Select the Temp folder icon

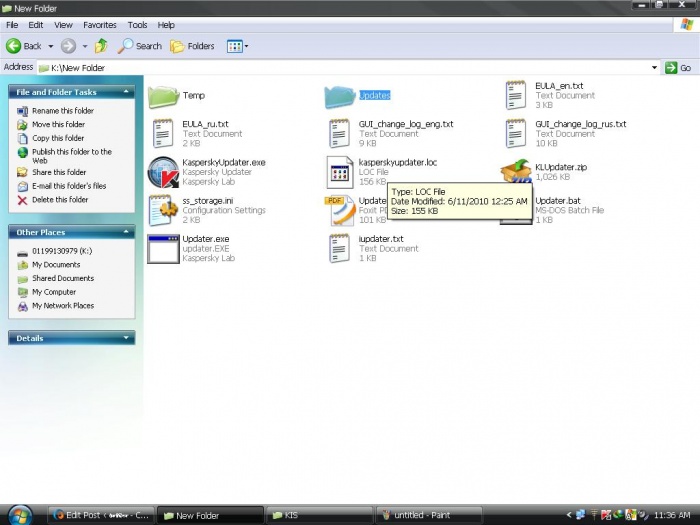pos(163,96)
